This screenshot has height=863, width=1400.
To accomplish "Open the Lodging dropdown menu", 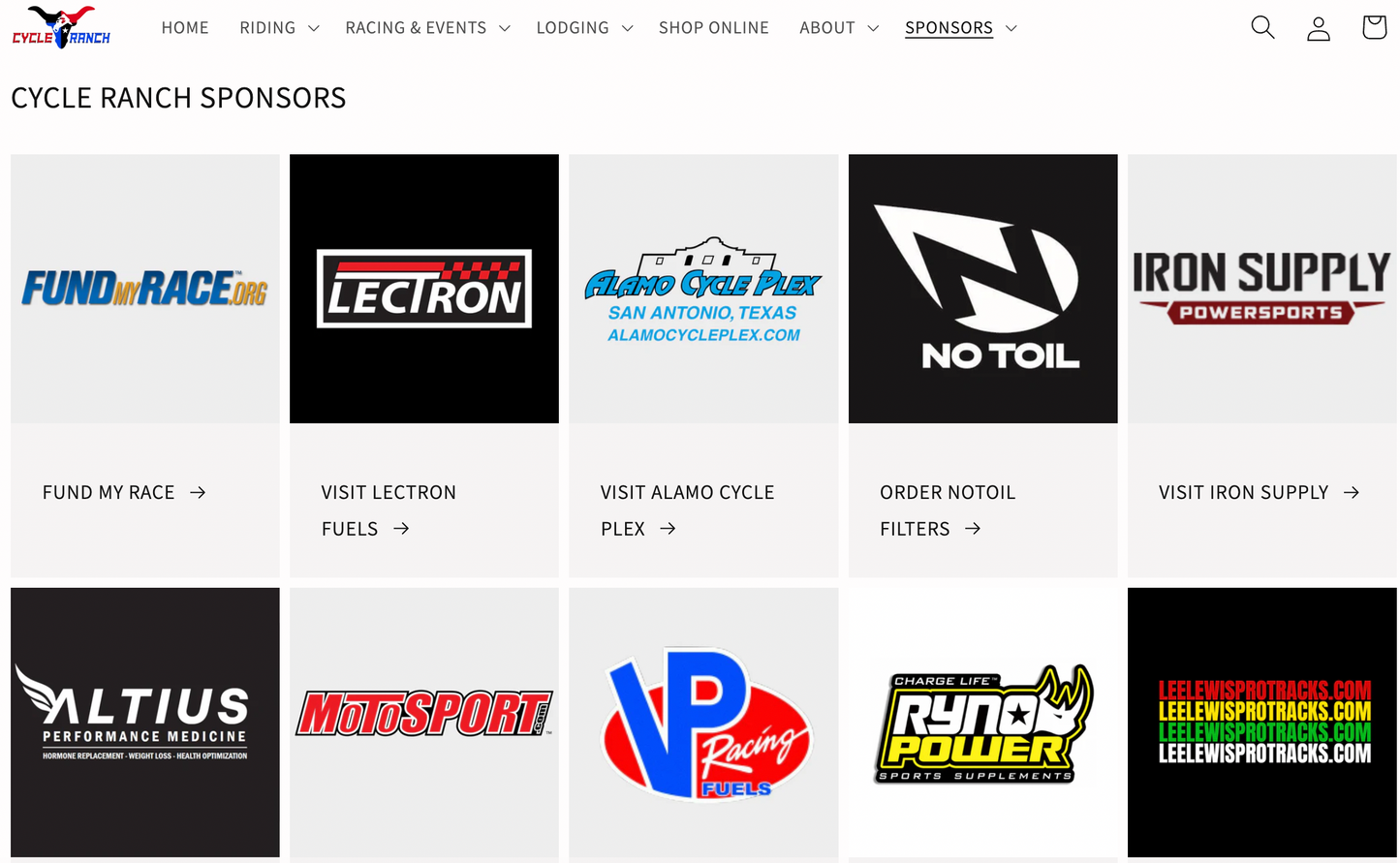I will coord(584,28).
